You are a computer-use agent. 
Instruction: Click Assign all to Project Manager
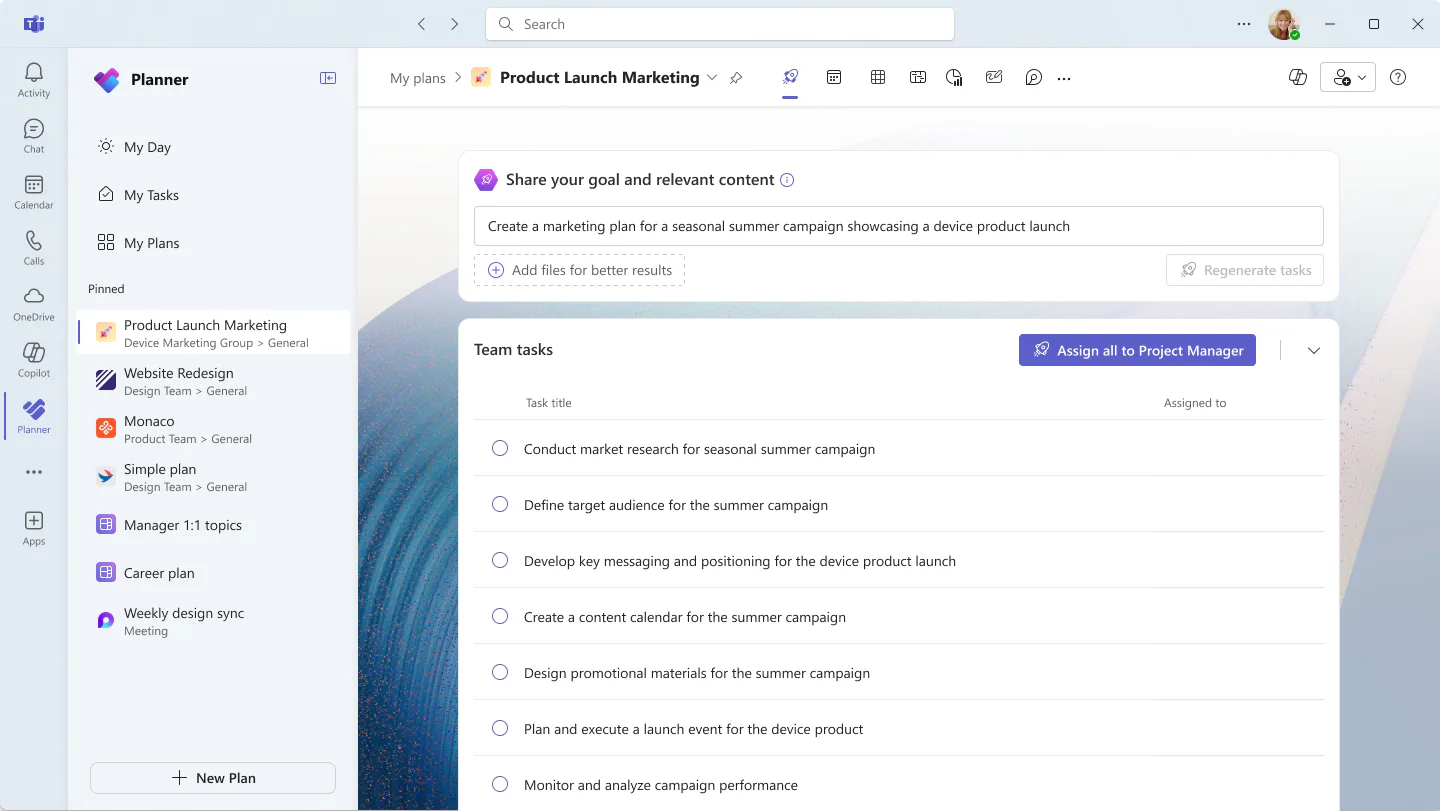[1137, 350]
